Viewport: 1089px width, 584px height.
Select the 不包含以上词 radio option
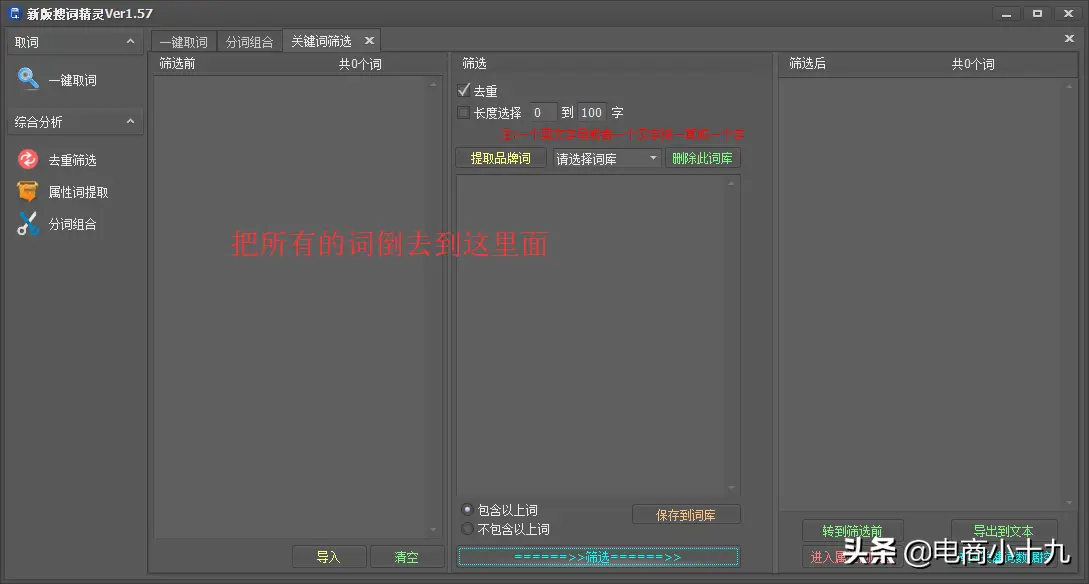click(x=467, y=528)
